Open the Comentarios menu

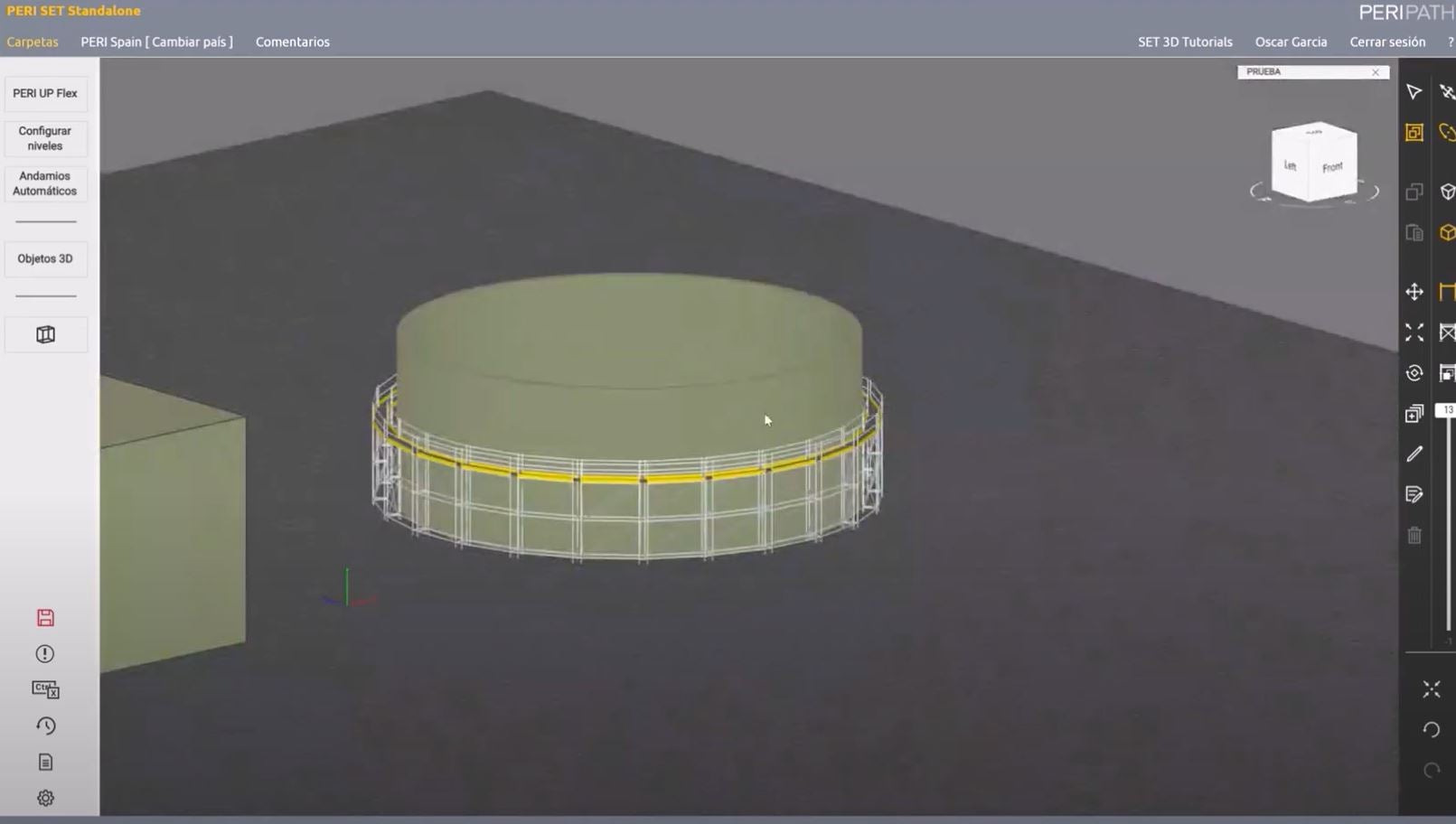pyautogui.click(x=292, y=42)
